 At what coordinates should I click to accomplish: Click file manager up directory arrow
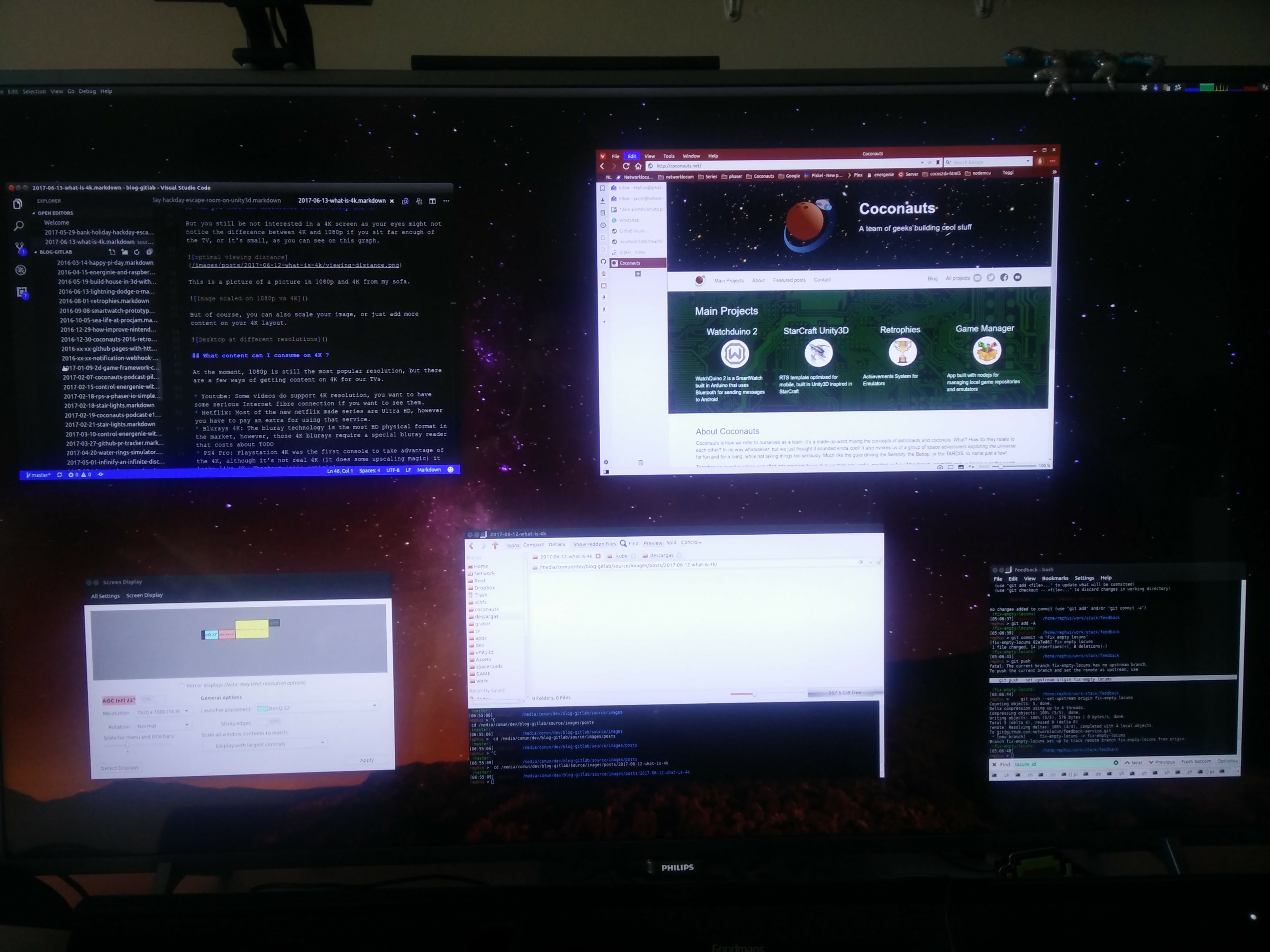pyautogui.click(x=495, y=546)
